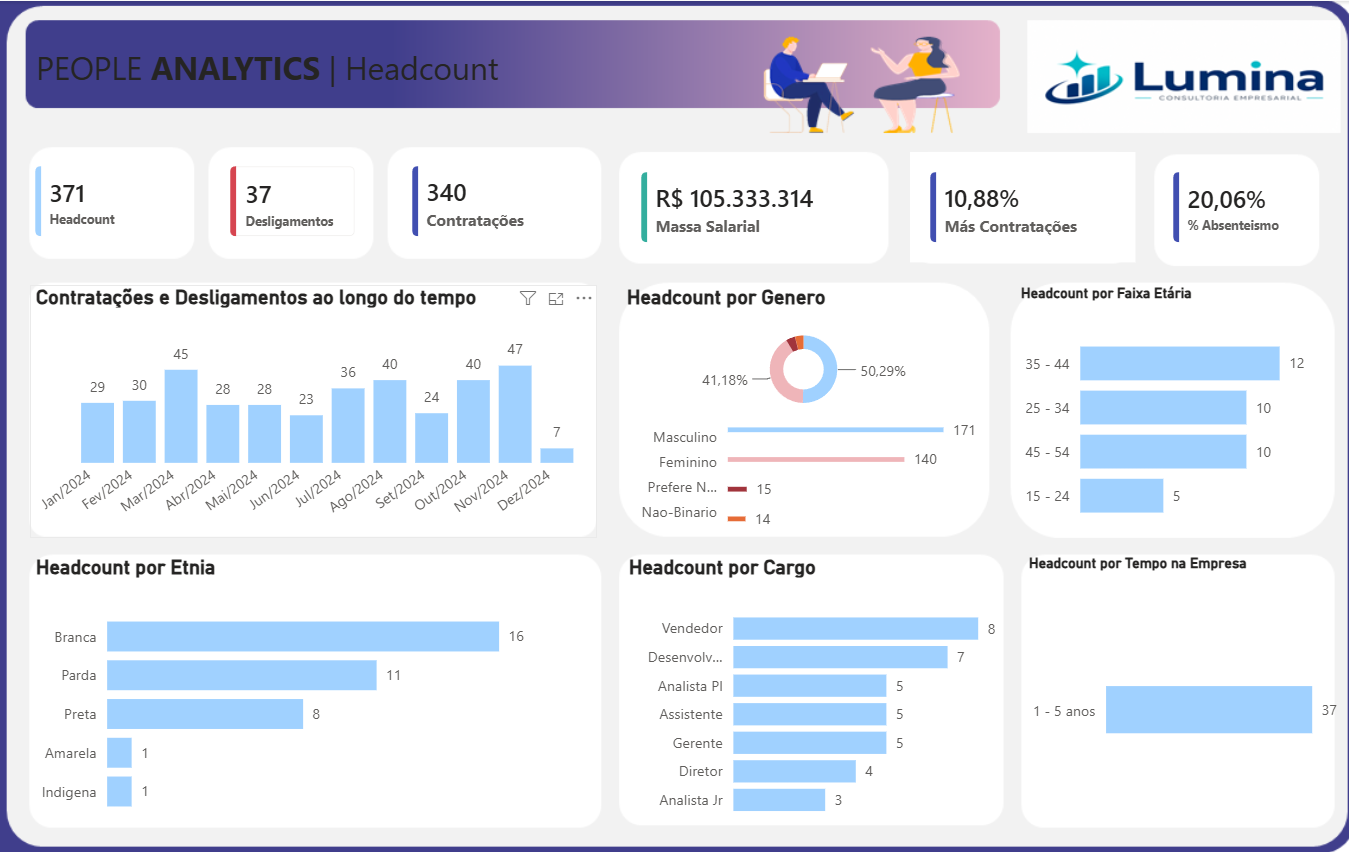Image resolution: width=1349 pixels, height=852 pixels.
Task: Click the 'Contratações e Desligamentos ao longo do tempo' title
Action: (256, 298)
